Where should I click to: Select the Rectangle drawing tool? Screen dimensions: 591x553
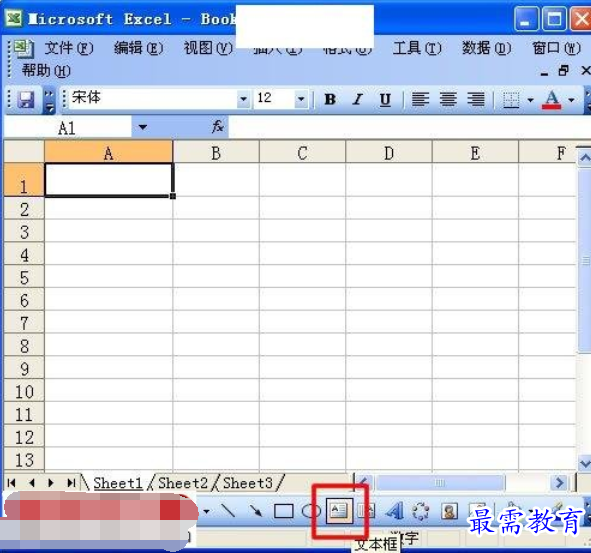[283, 511]
